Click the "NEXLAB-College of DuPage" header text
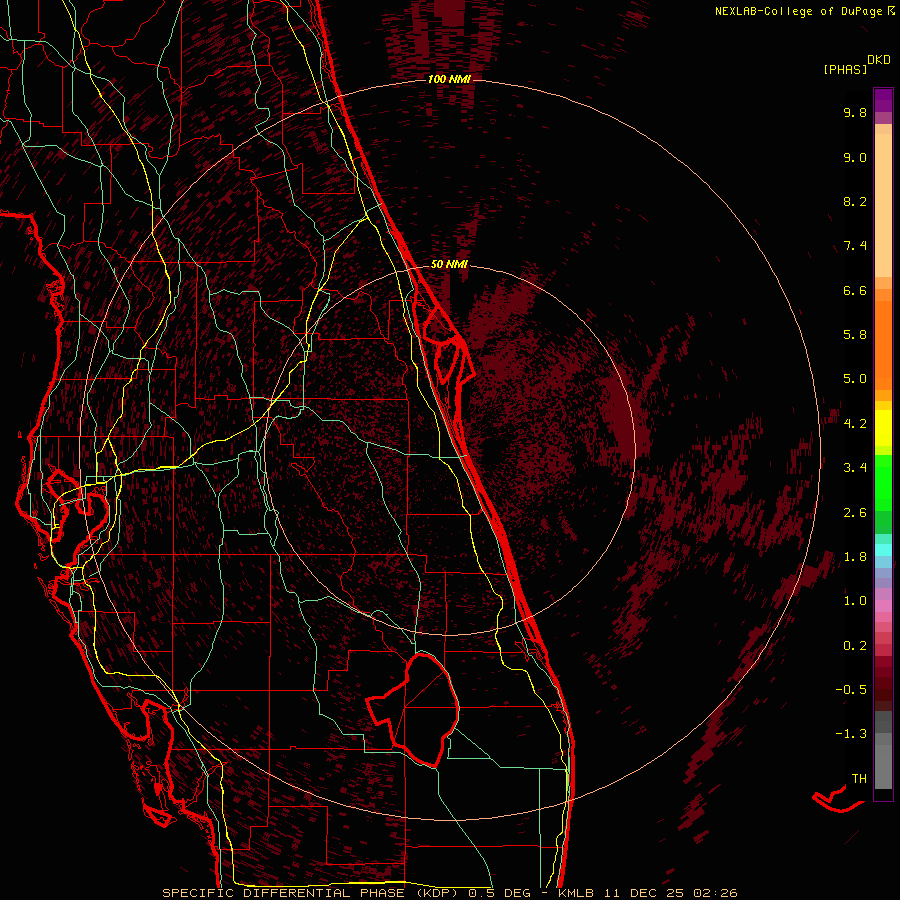Image resolution: width=900 pixels, height=900 pixels. click(x=800, y=11)
